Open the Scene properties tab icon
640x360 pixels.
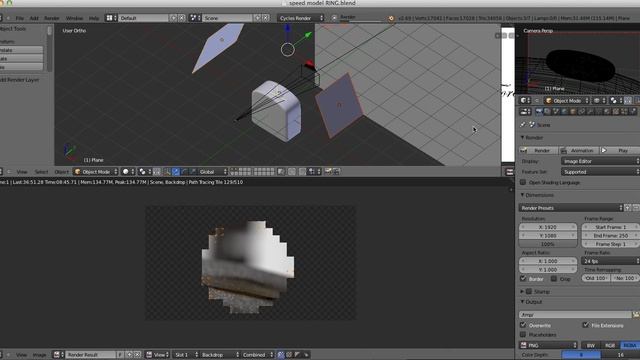tap(556, 111)
